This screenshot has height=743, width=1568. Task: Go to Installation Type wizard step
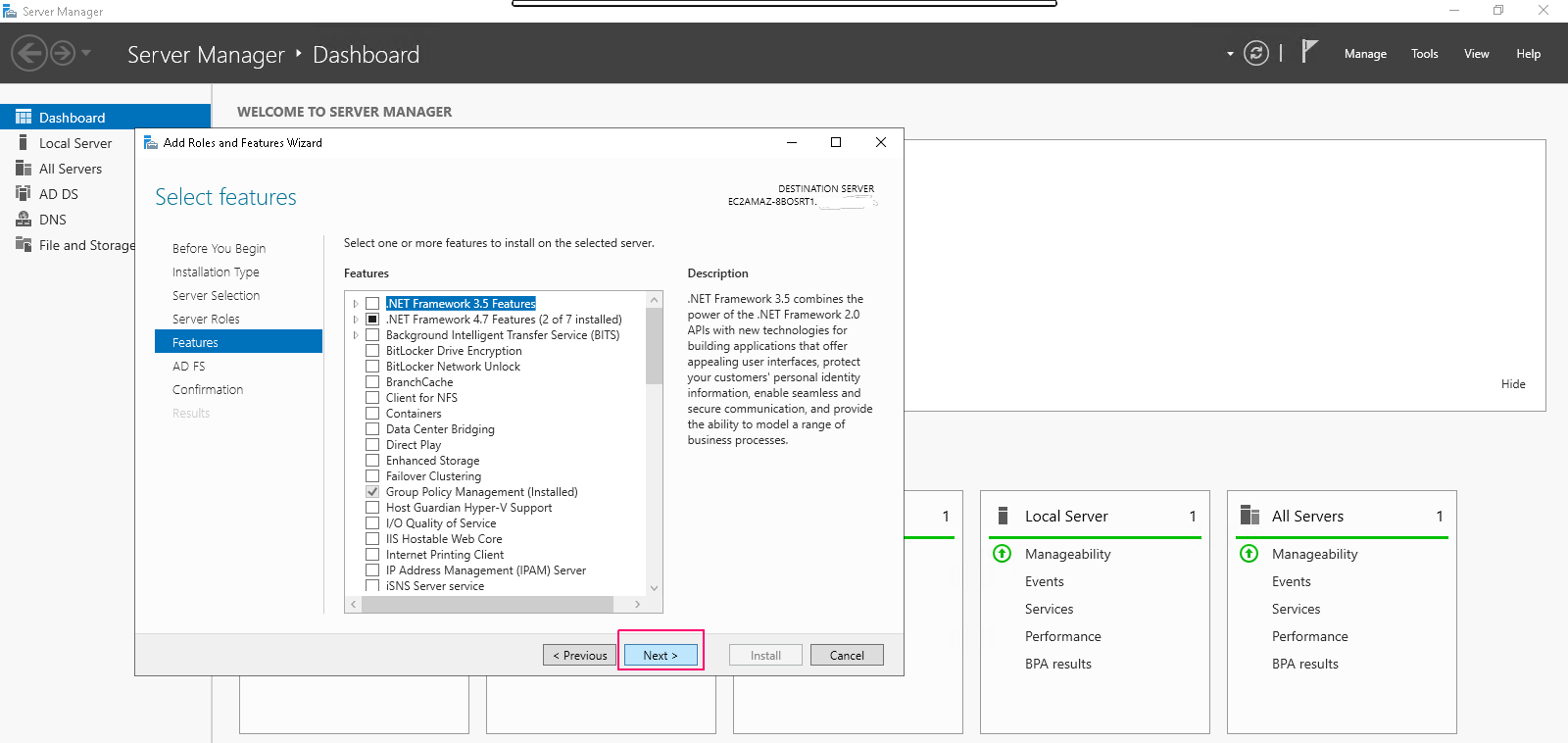(x=216, y=272)
